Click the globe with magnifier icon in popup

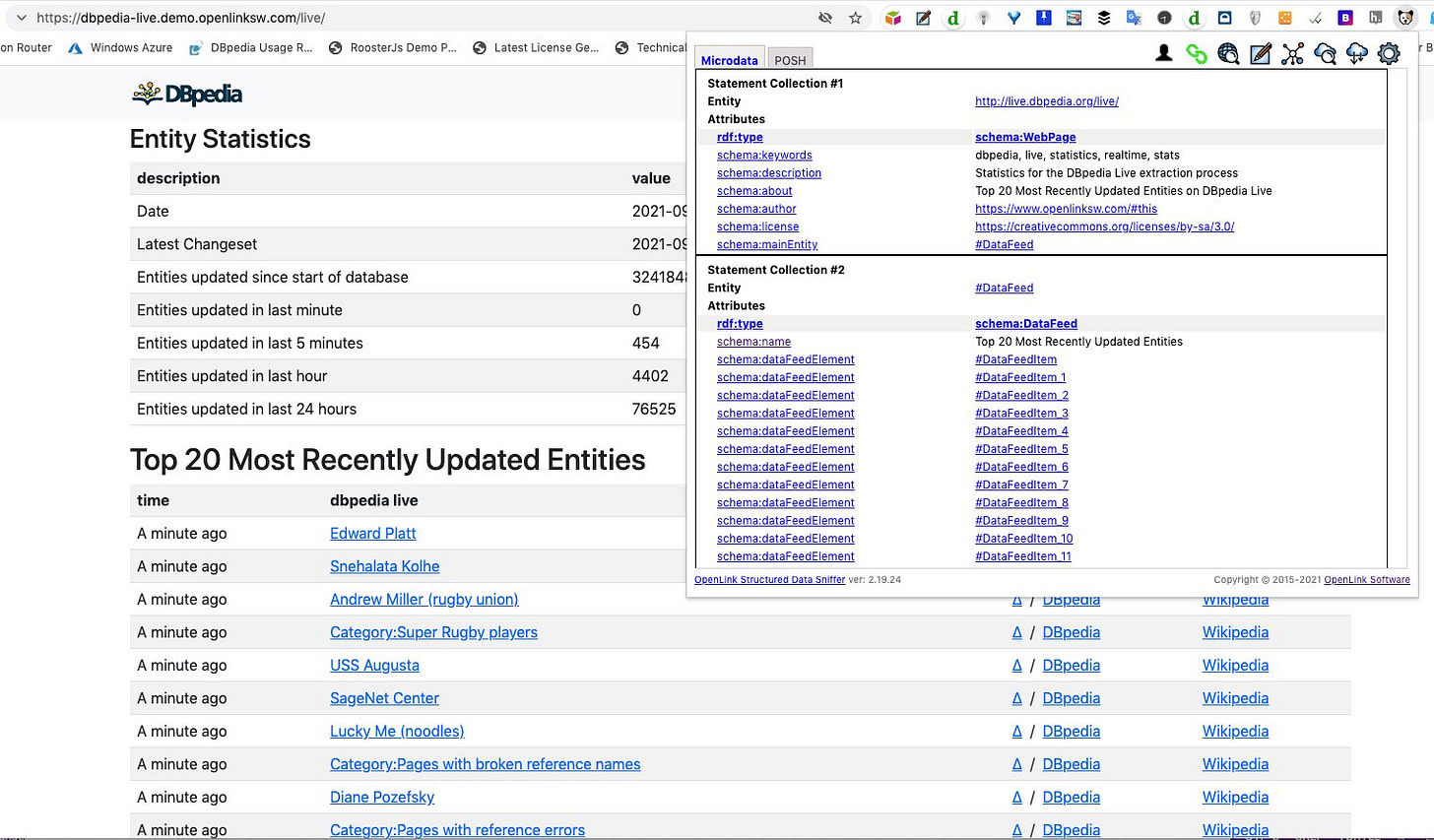1228,54
